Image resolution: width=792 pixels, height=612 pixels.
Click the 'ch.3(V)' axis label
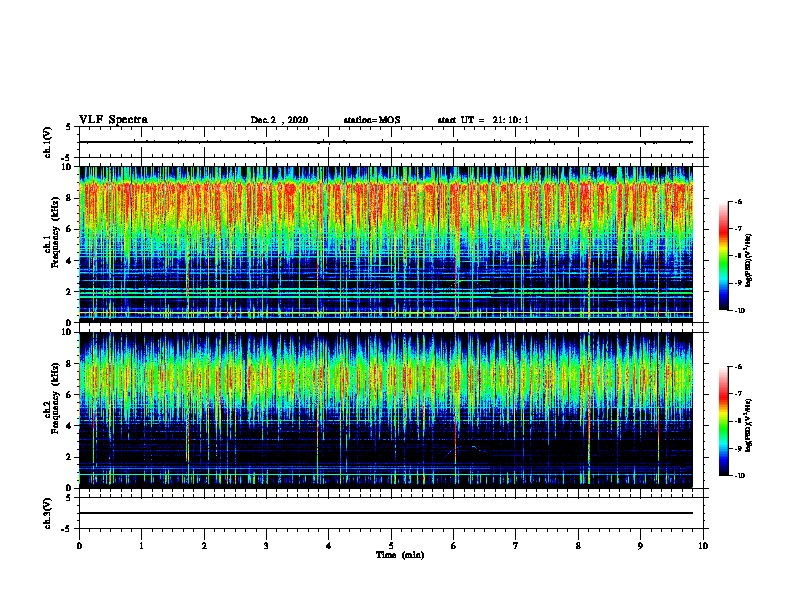[x=47, y=513]
